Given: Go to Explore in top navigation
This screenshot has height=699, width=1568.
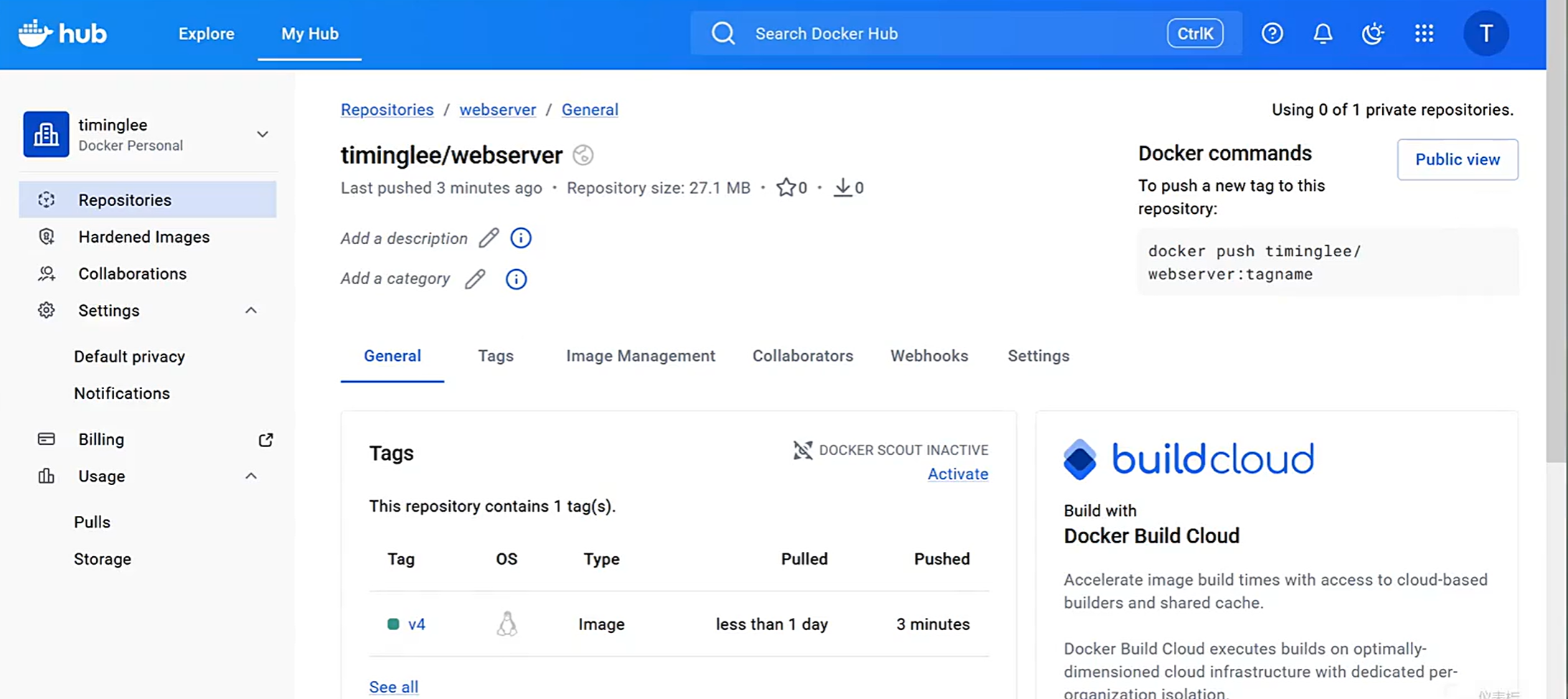Looking at the screenshot, I should tap(207, 34).
